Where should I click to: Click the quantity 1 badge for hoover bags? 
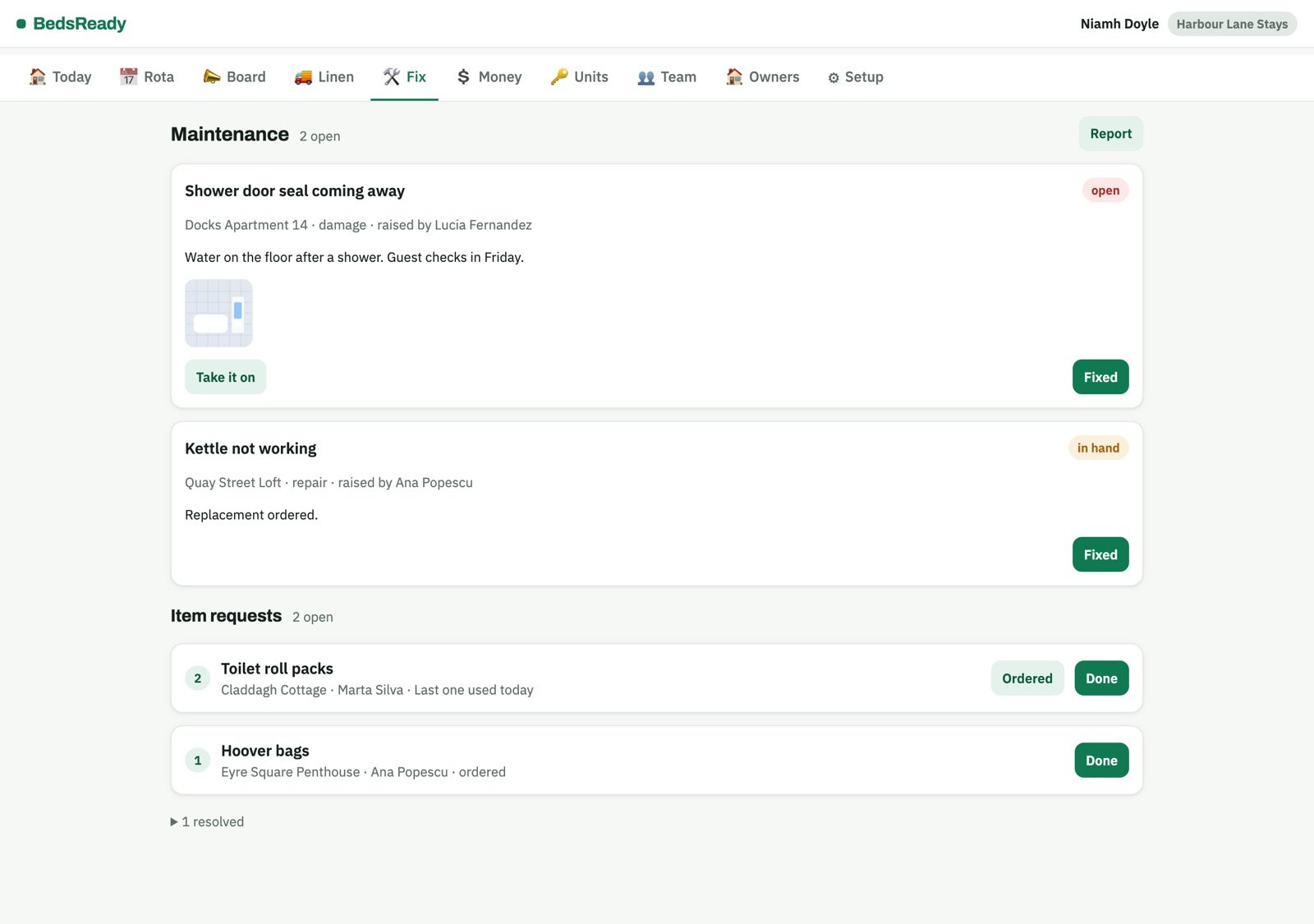[197, 761]
